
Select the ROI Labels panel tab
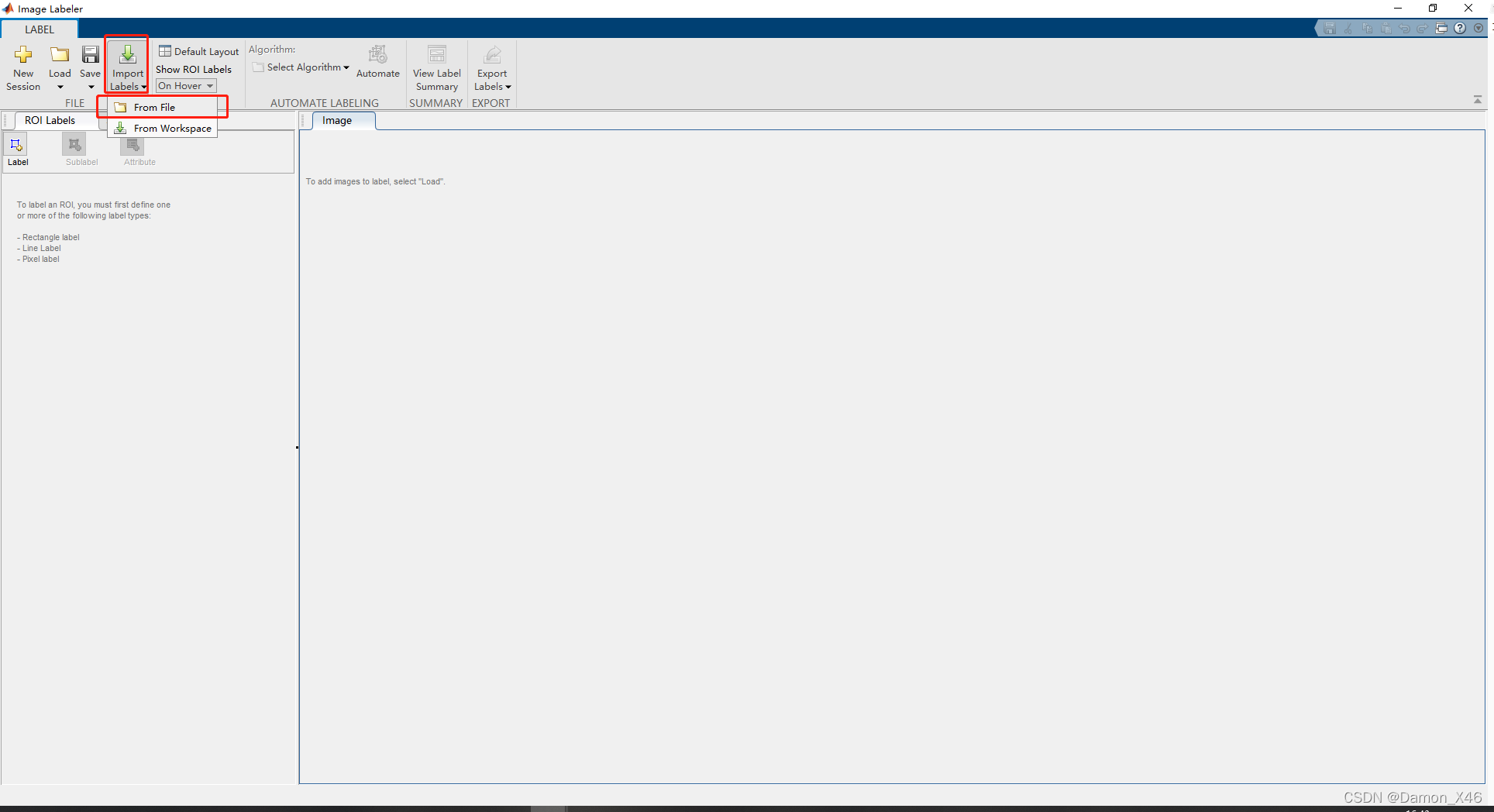click(50, 120)
